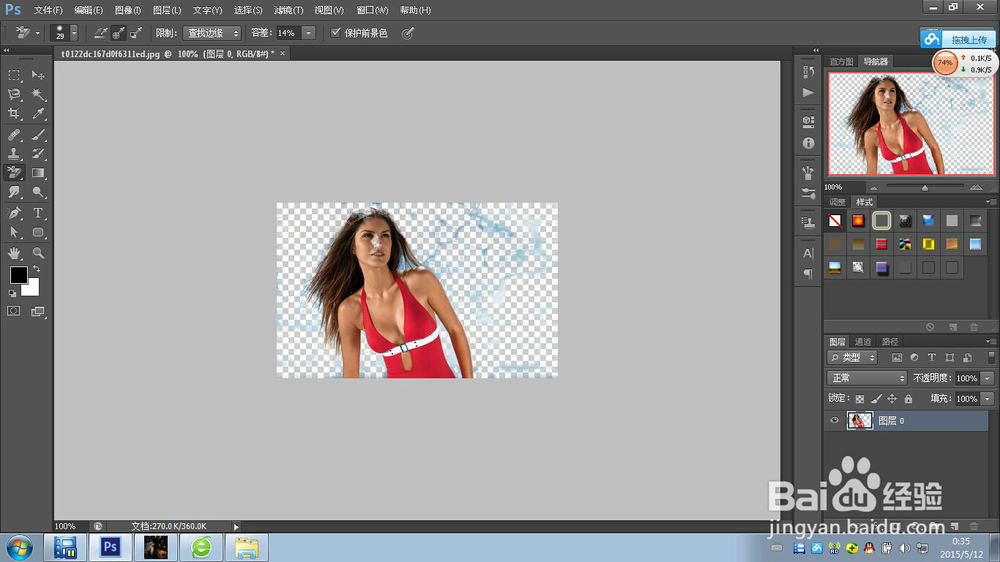The height and width of the screenshot is (562, 1000).
Task: Toggle Quick Mask mode
Action: coord(13,311)
